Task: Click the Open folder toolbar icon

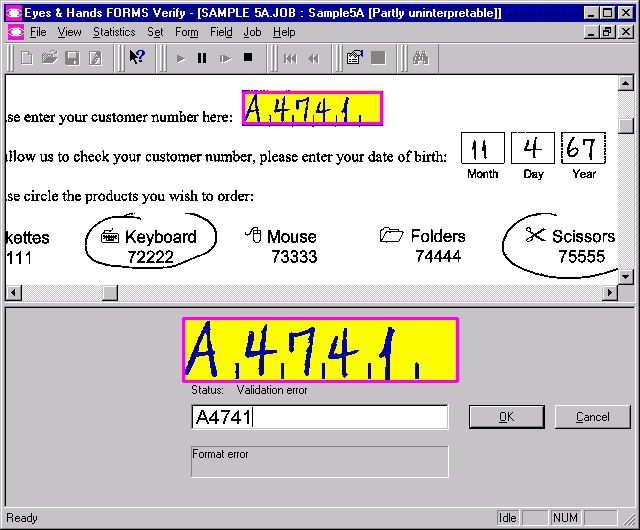Action: coord(49,58)
